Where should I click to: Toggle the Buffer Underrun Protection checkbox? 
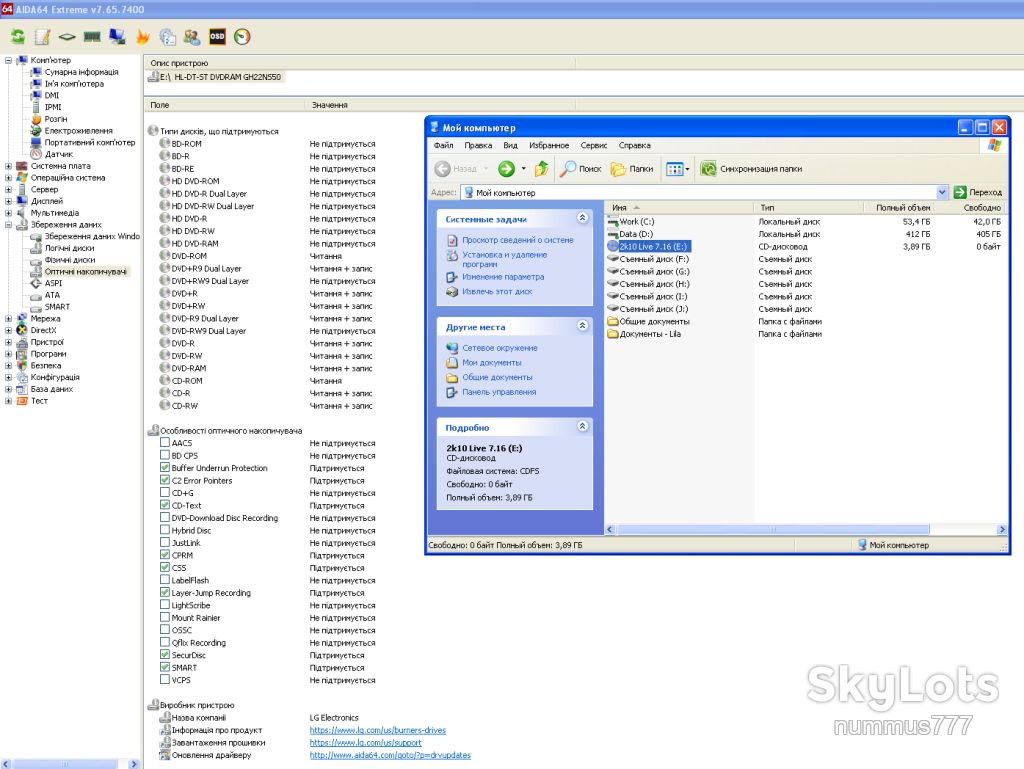[x=165, y=467]
